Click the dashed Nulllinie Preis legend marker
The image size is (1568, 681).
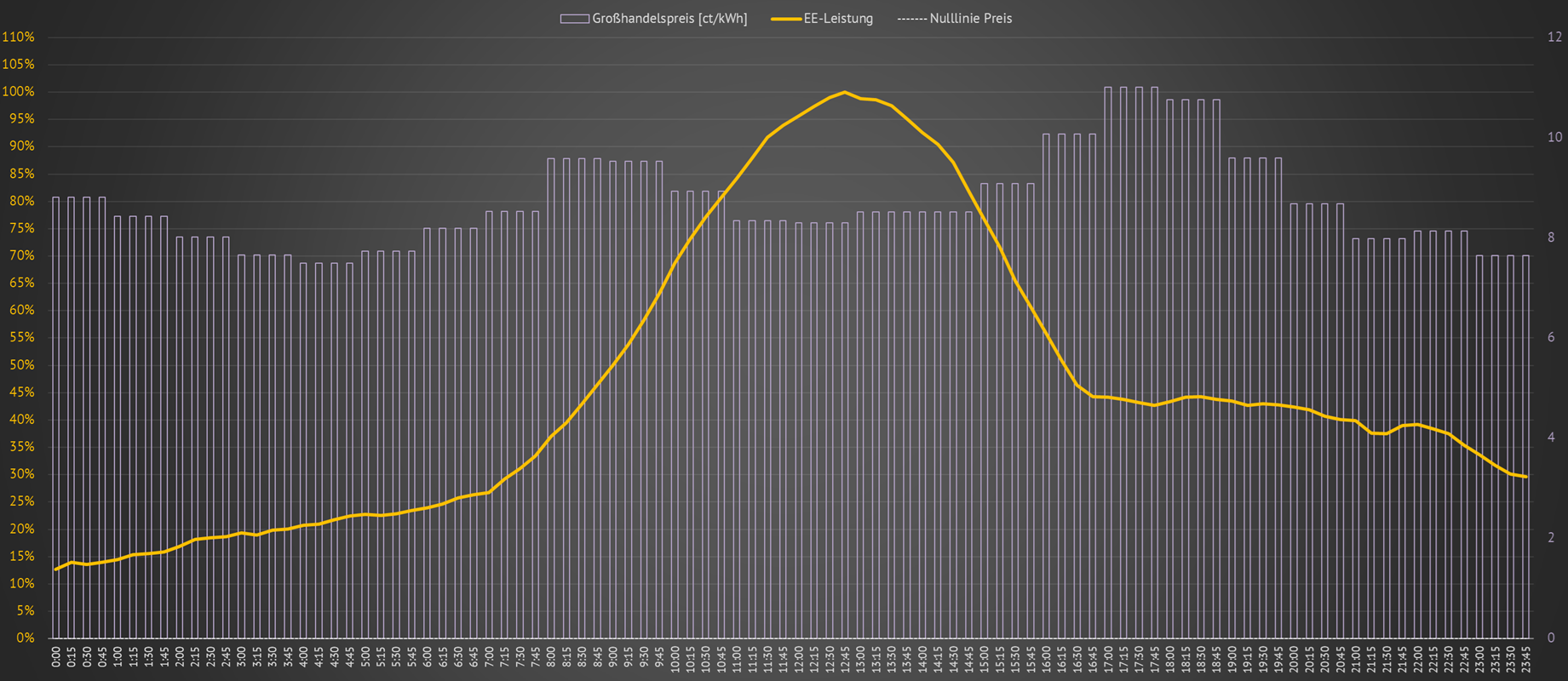911,19
